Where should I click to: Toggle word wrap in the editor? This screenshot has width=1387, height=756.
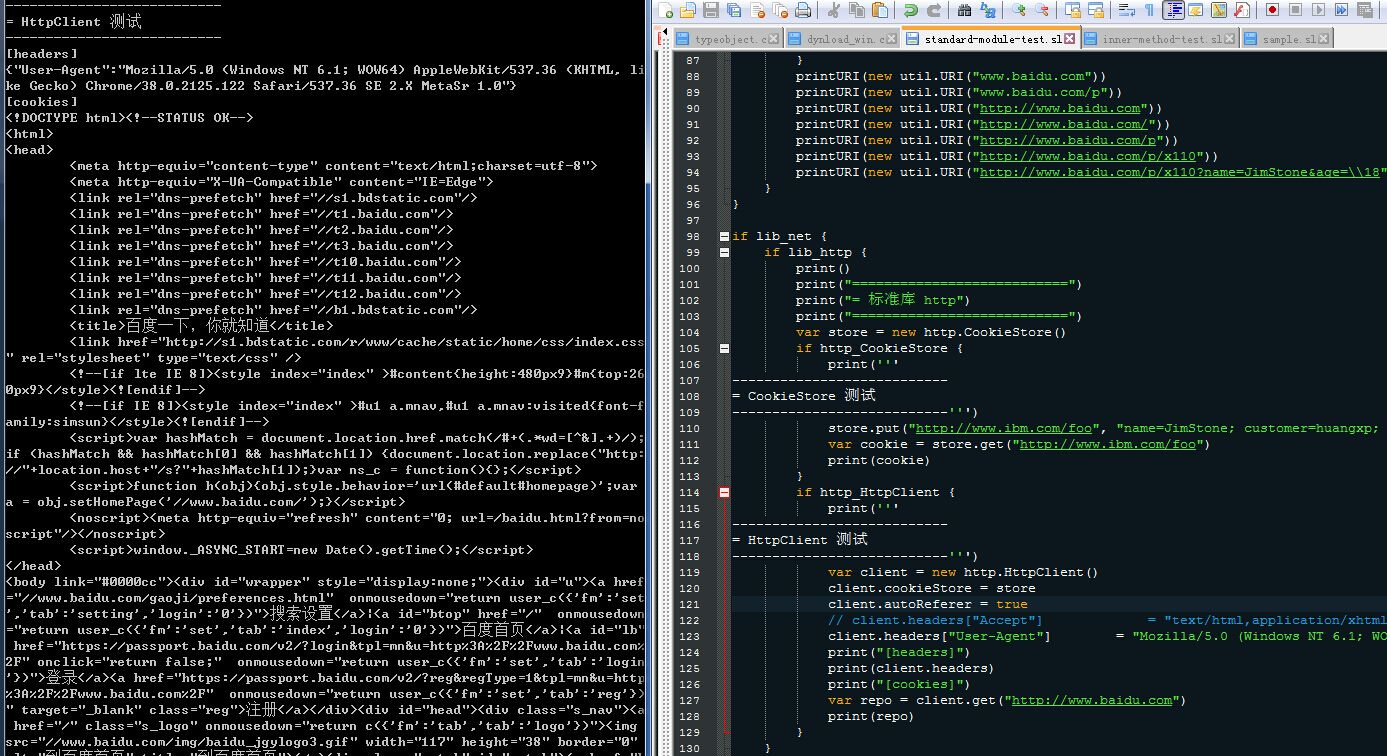pyautogui.click(x=1127, y=10)
